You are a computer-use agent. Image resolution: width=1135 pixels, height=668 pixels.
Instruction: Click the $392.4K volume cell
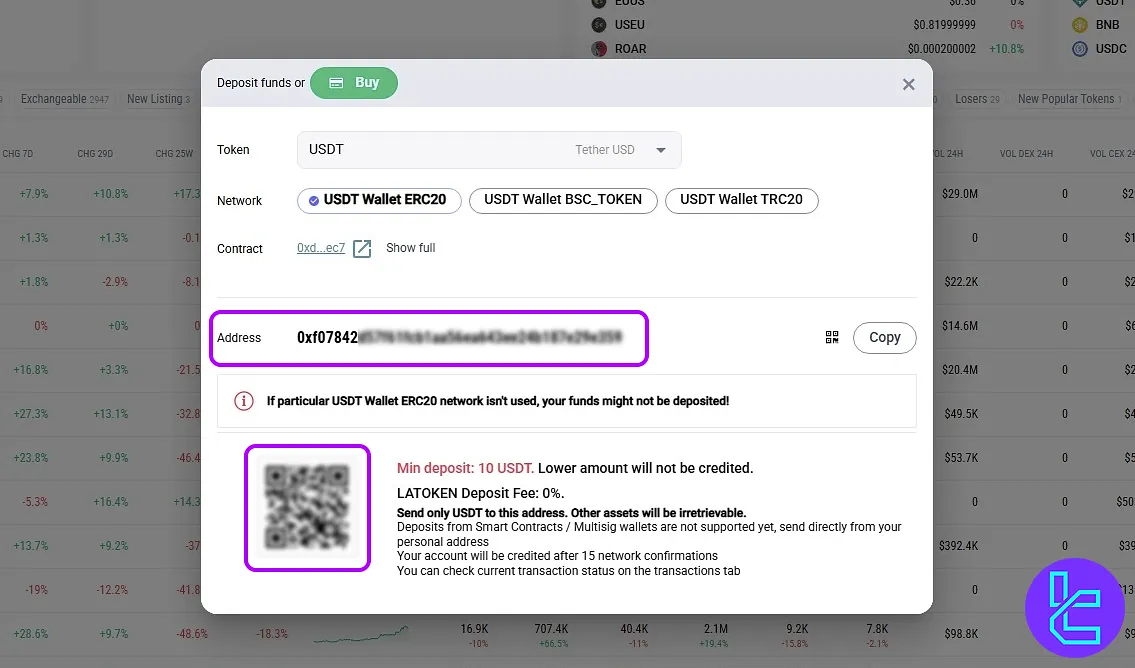(958, 546)
